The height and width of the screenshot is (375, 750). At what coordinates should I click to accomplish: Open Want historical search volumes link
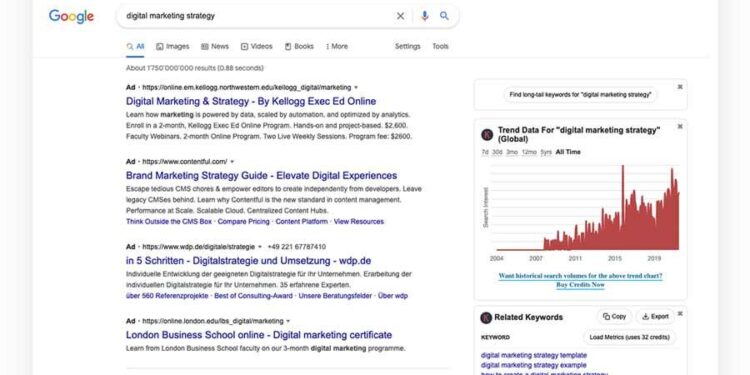coord(580,276)
